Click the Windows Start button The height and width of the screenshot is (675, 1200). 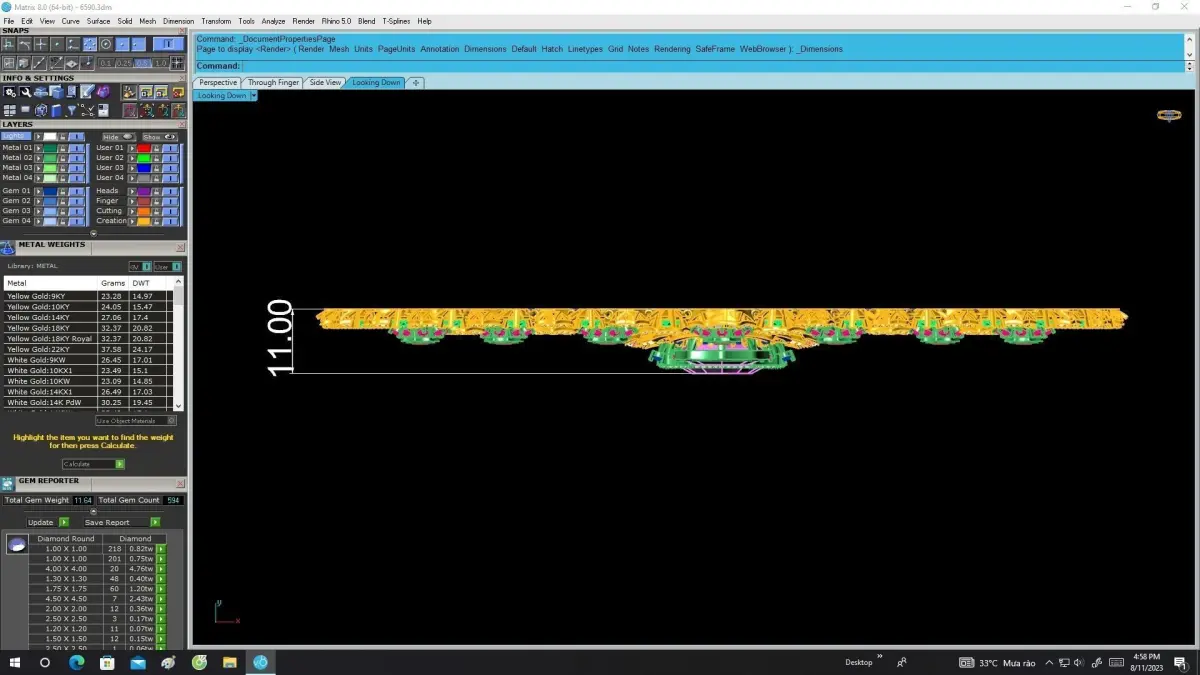[x=15, y=662]
